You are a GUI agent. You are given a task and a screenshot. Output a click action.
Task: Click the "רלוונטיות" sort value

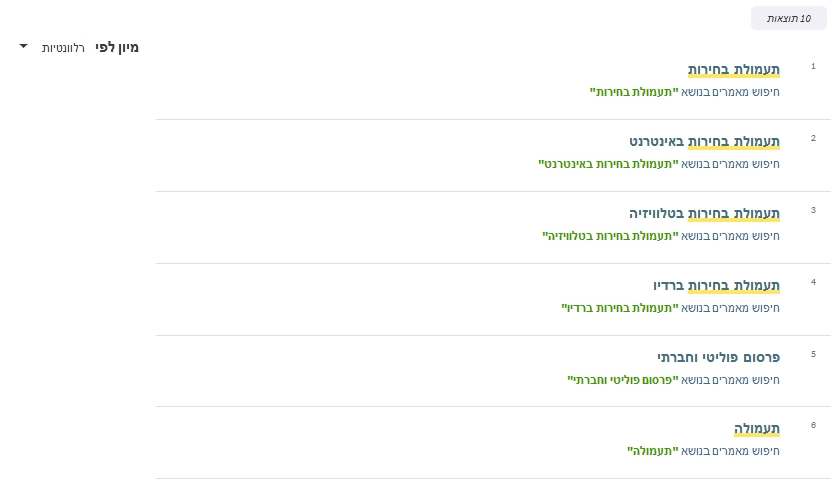(63, 48)
